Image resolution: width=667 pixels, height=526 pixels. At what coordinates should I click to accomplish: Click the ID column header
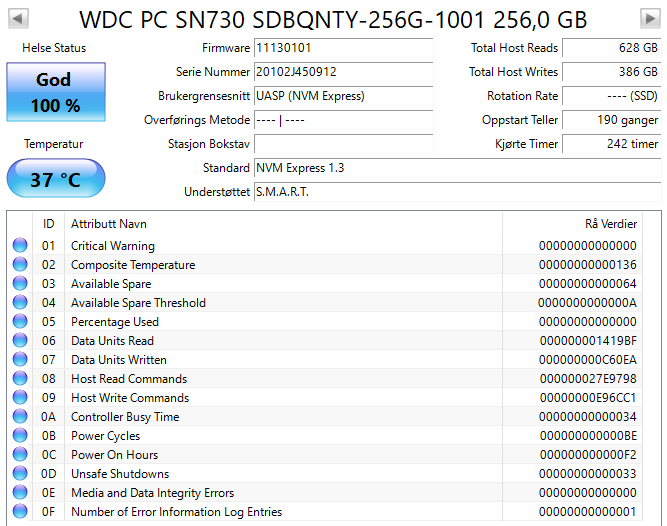click(x=48, y=224)
